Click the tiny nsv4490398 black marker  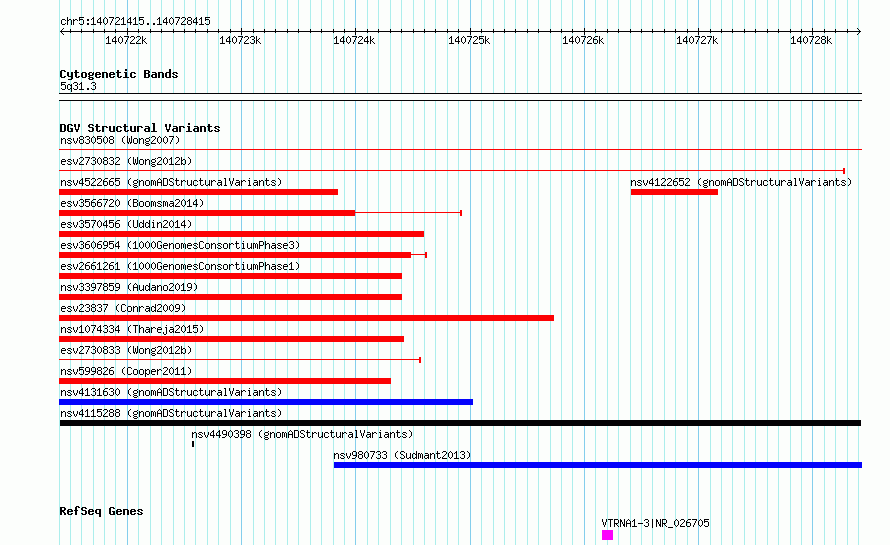(193, 444)
